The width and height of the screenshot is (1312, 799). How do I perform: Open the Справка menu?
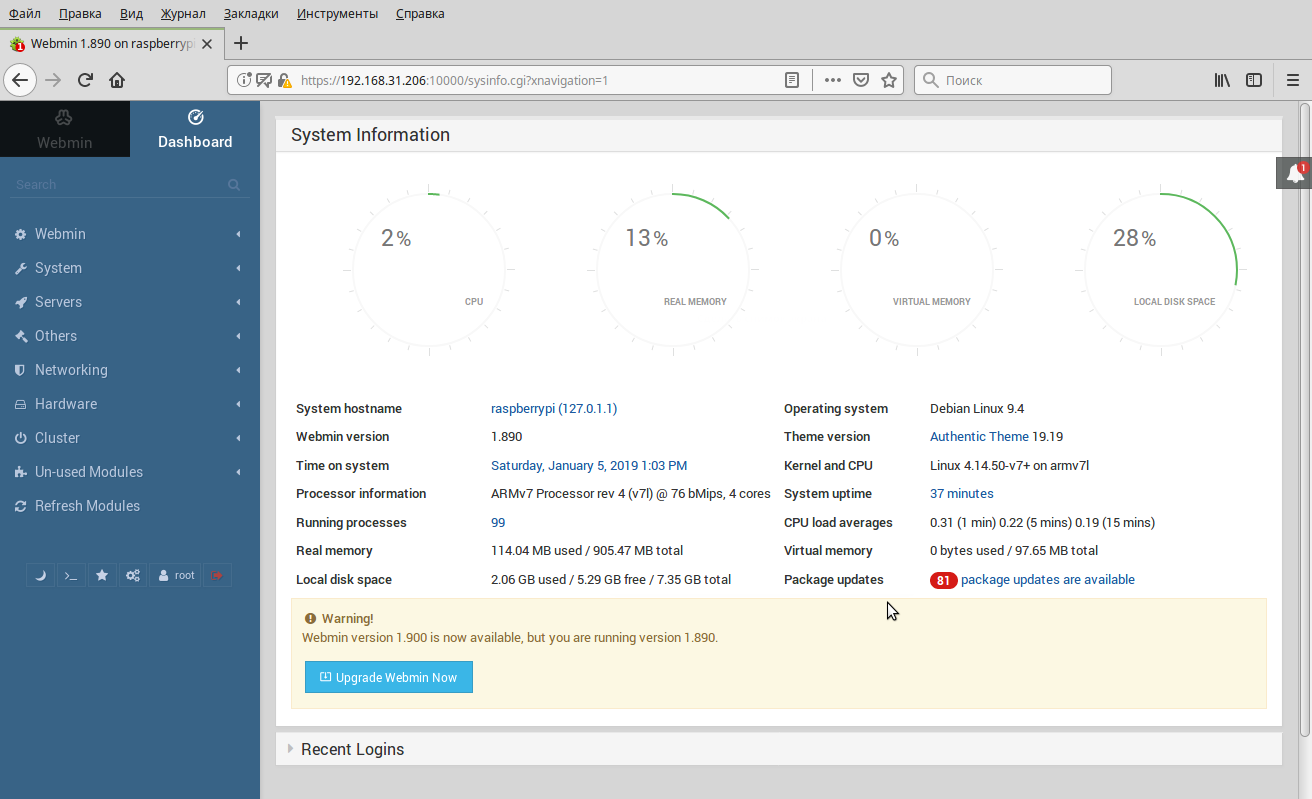coord(420,14)
